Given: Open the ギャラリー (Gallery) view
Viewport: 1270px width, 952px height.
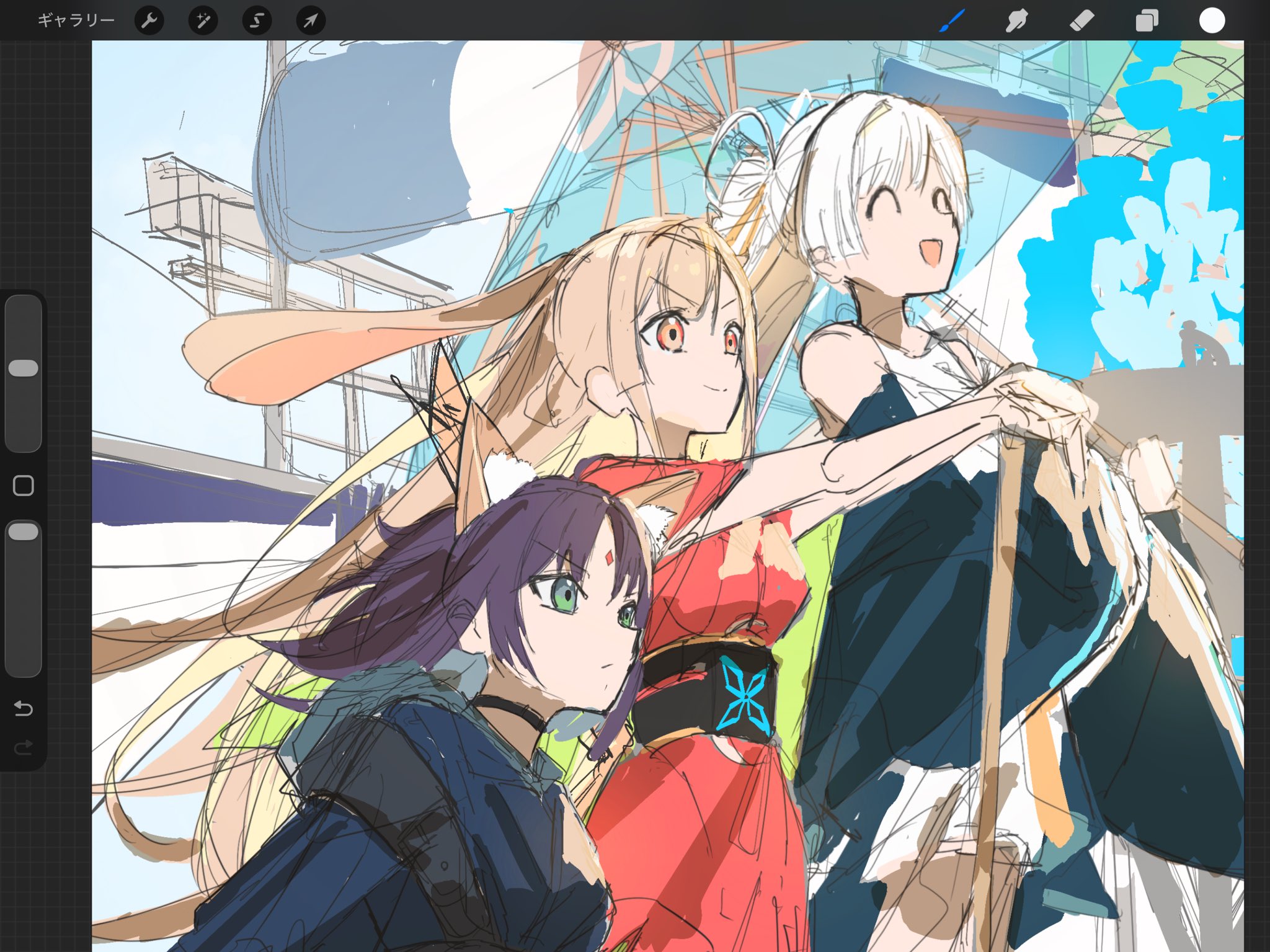Looking at the screenshot, I should click(x=76, y=20).
